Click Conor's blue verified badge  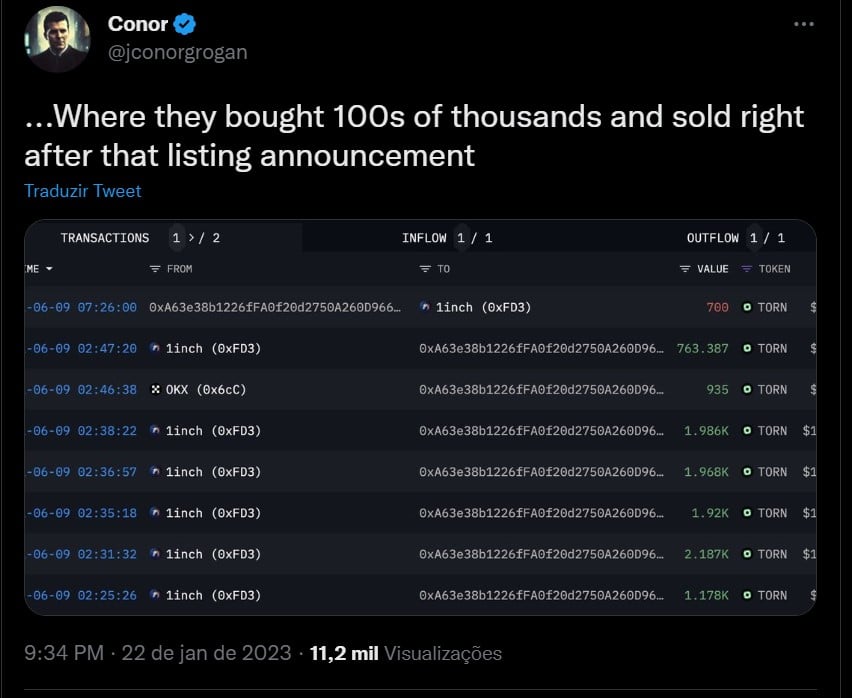[x=185, y=24]
